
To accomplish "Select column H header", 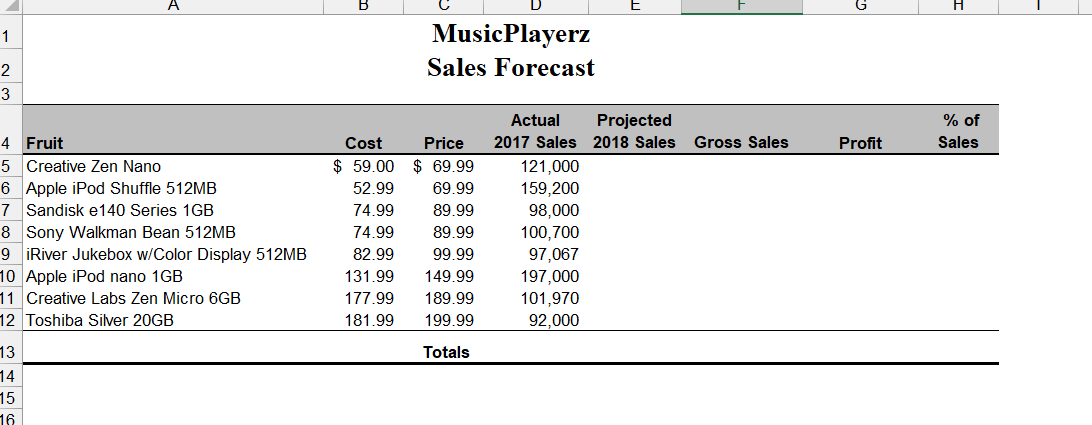I will pos(959,7).
